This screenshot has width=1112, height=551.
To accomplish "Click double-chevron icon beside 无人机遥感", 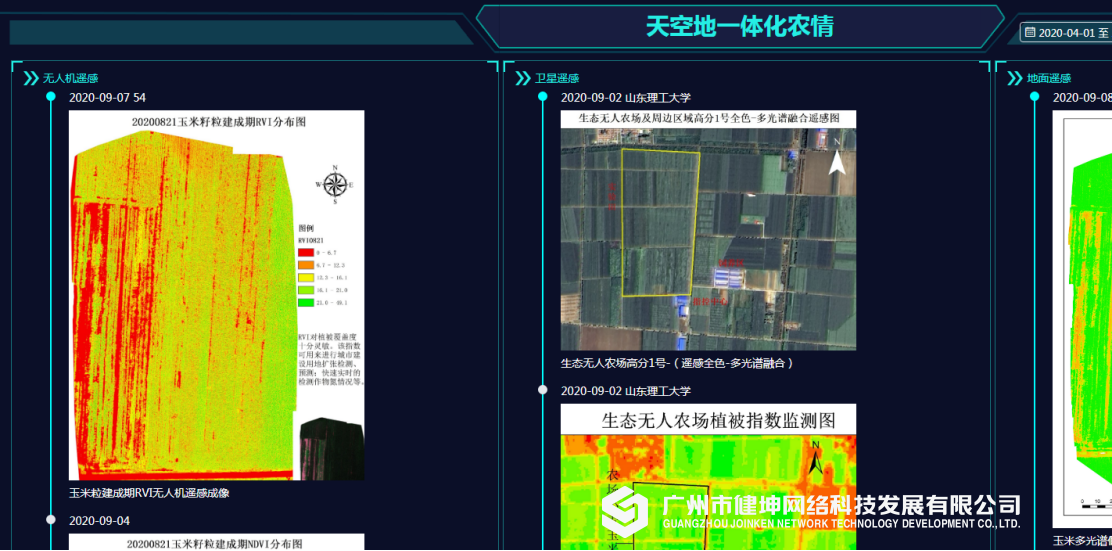I will click(x=31, y=78).
